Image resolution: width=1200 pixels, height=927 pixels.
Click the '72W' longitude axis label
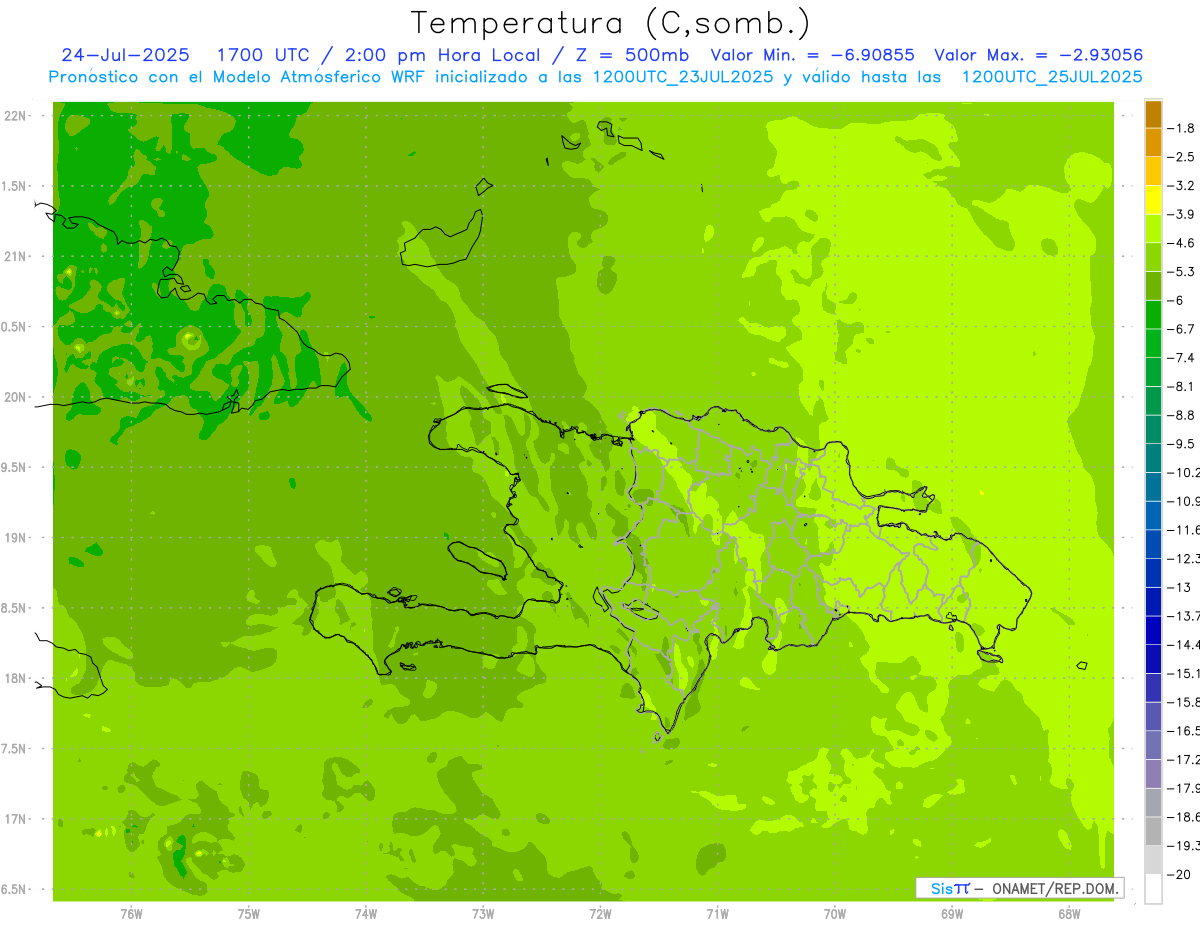[600, 914]
